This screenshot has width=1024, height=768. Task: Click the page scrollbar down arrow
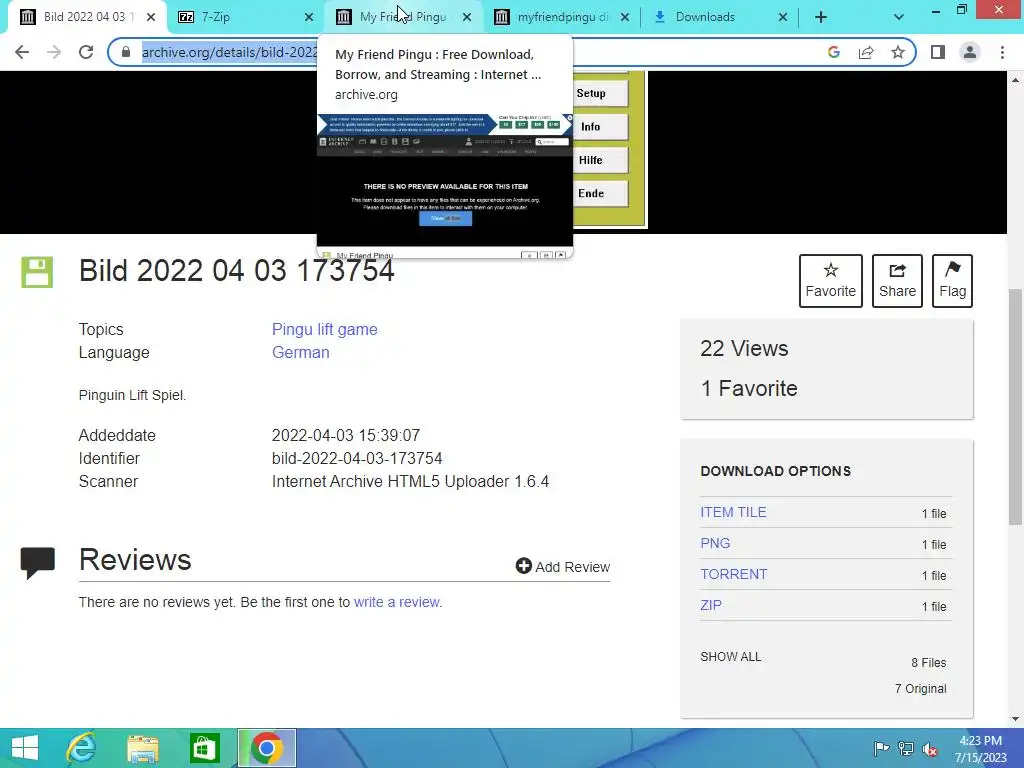(1015, 719)
